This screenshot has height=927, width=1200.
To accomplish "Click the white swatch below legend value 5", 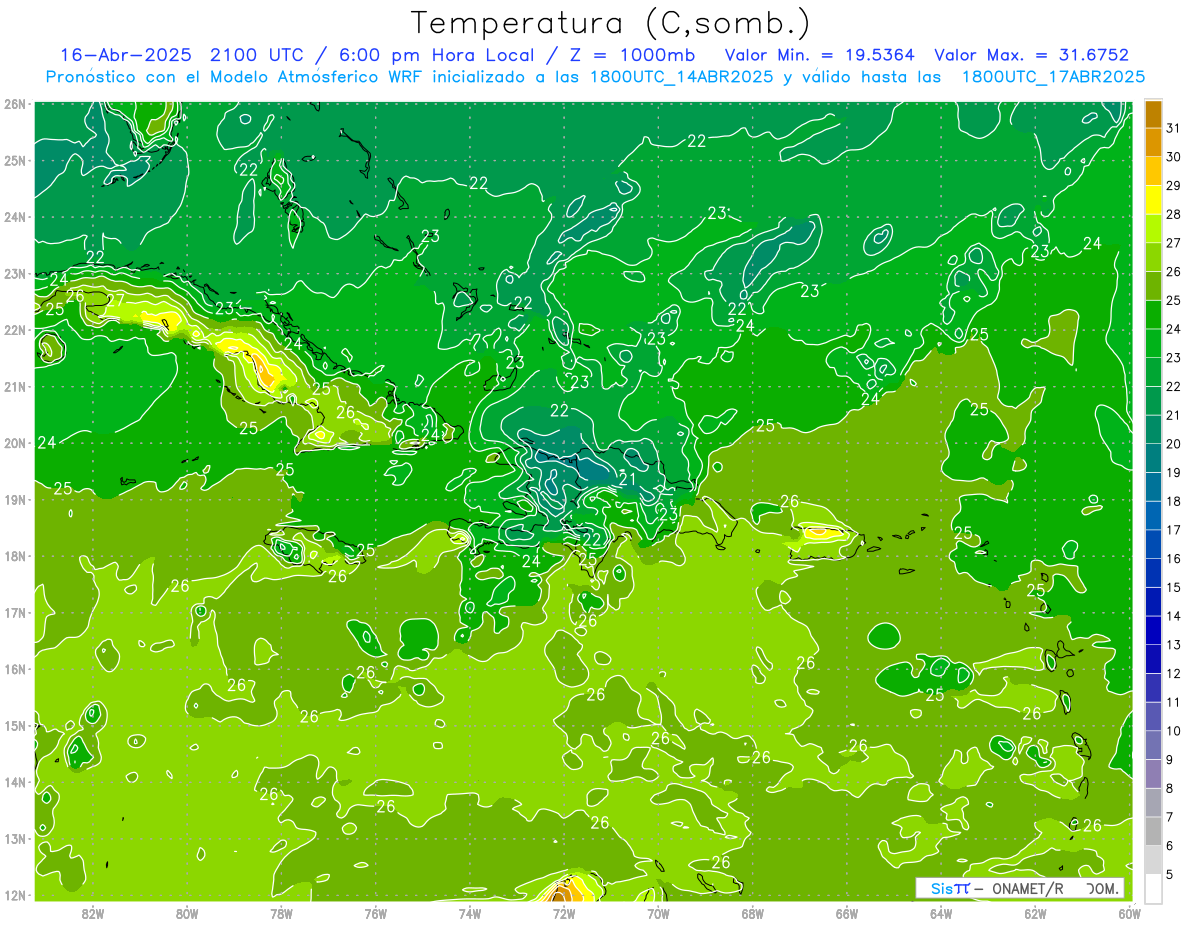I will coord(1153,888).
